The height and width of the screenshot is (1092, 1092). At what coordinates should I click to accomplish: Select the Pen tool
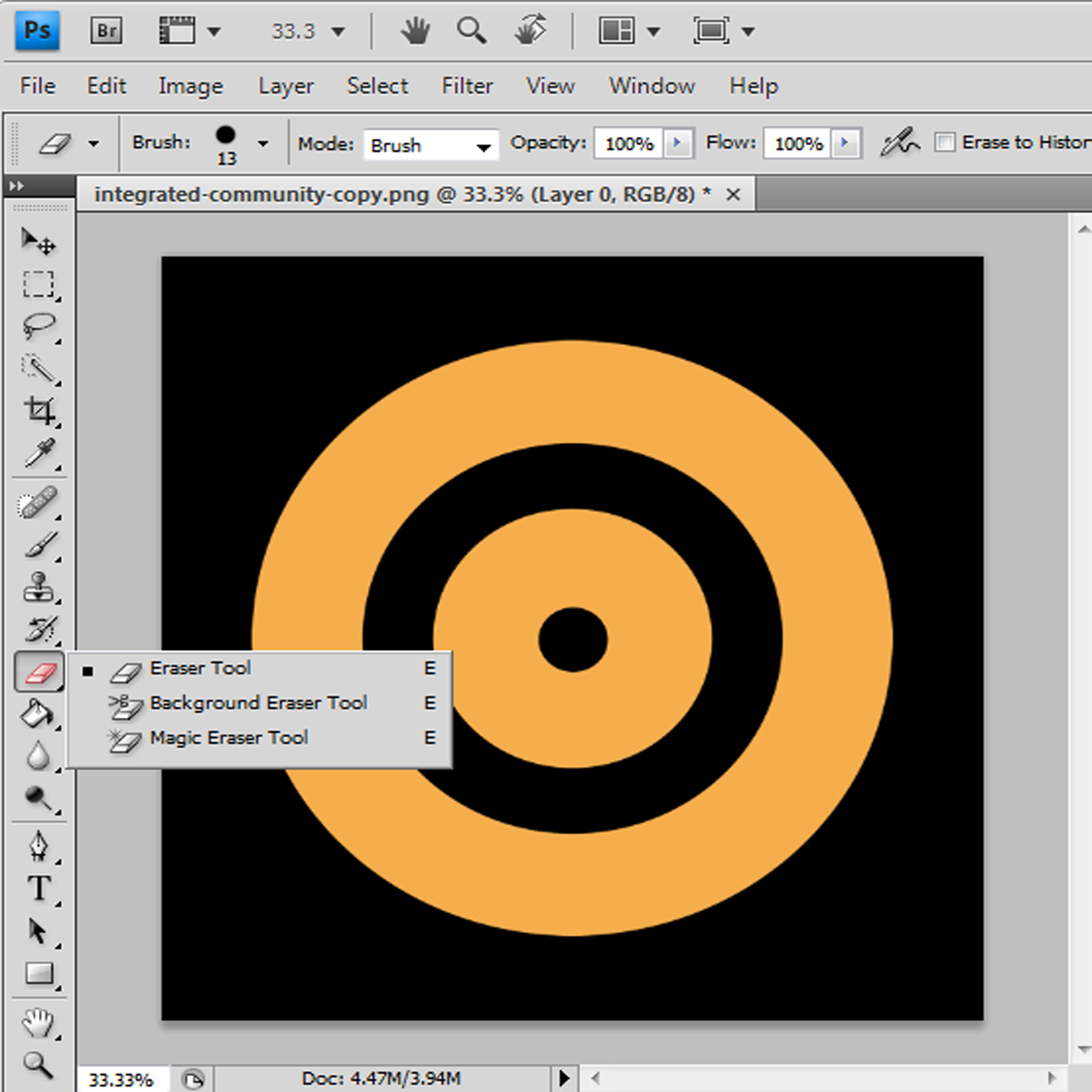(x=38, y=847)
